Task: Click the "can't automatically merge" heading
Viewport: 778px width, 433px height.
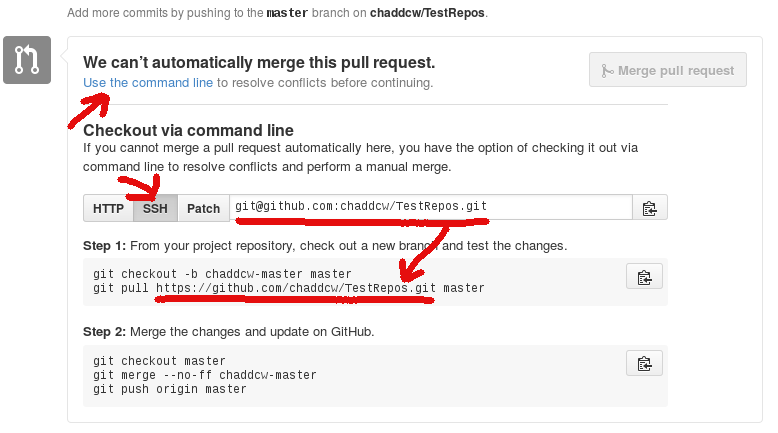Action: coord(259,62)
